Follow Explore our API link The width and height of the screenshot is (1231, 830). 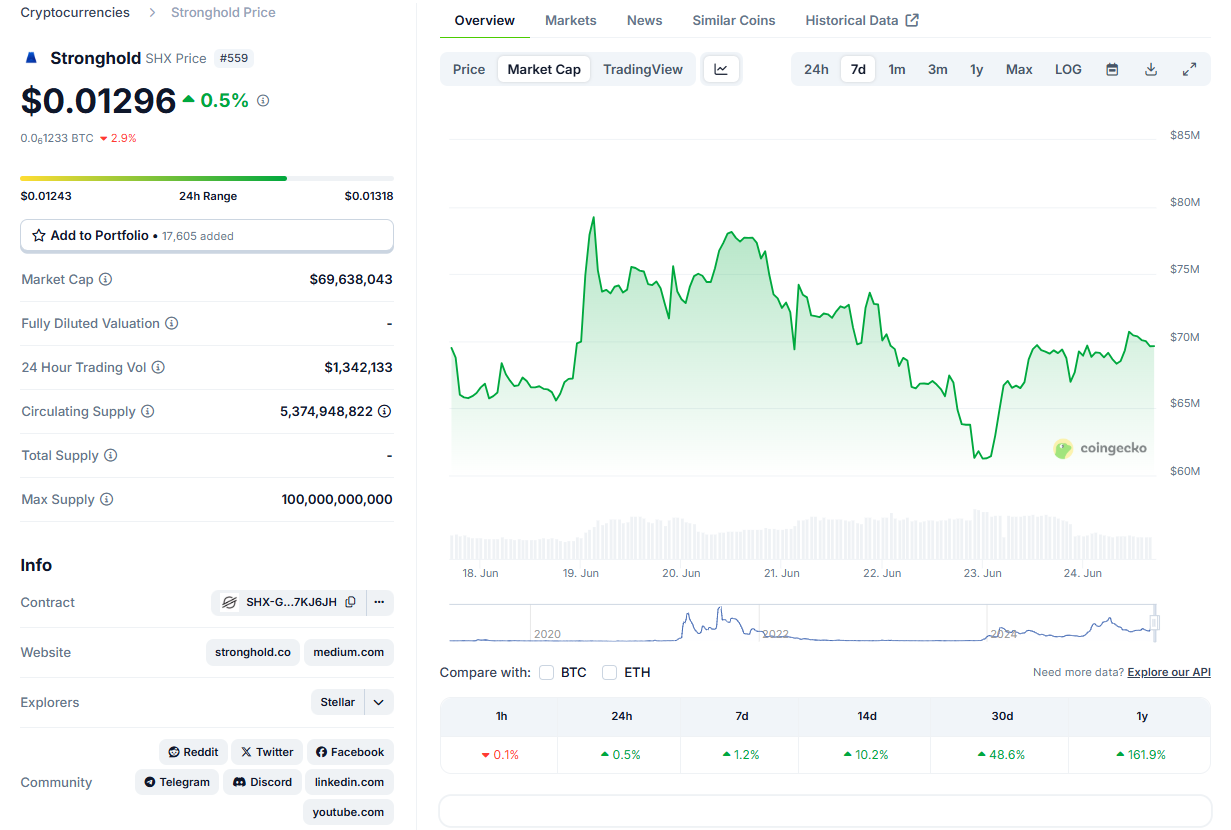(x=1169, y=672)
